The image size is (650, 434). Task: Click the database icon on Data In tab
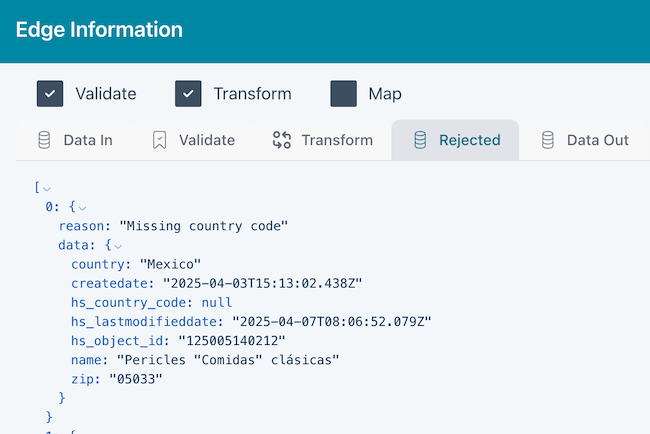click(44, 140)
